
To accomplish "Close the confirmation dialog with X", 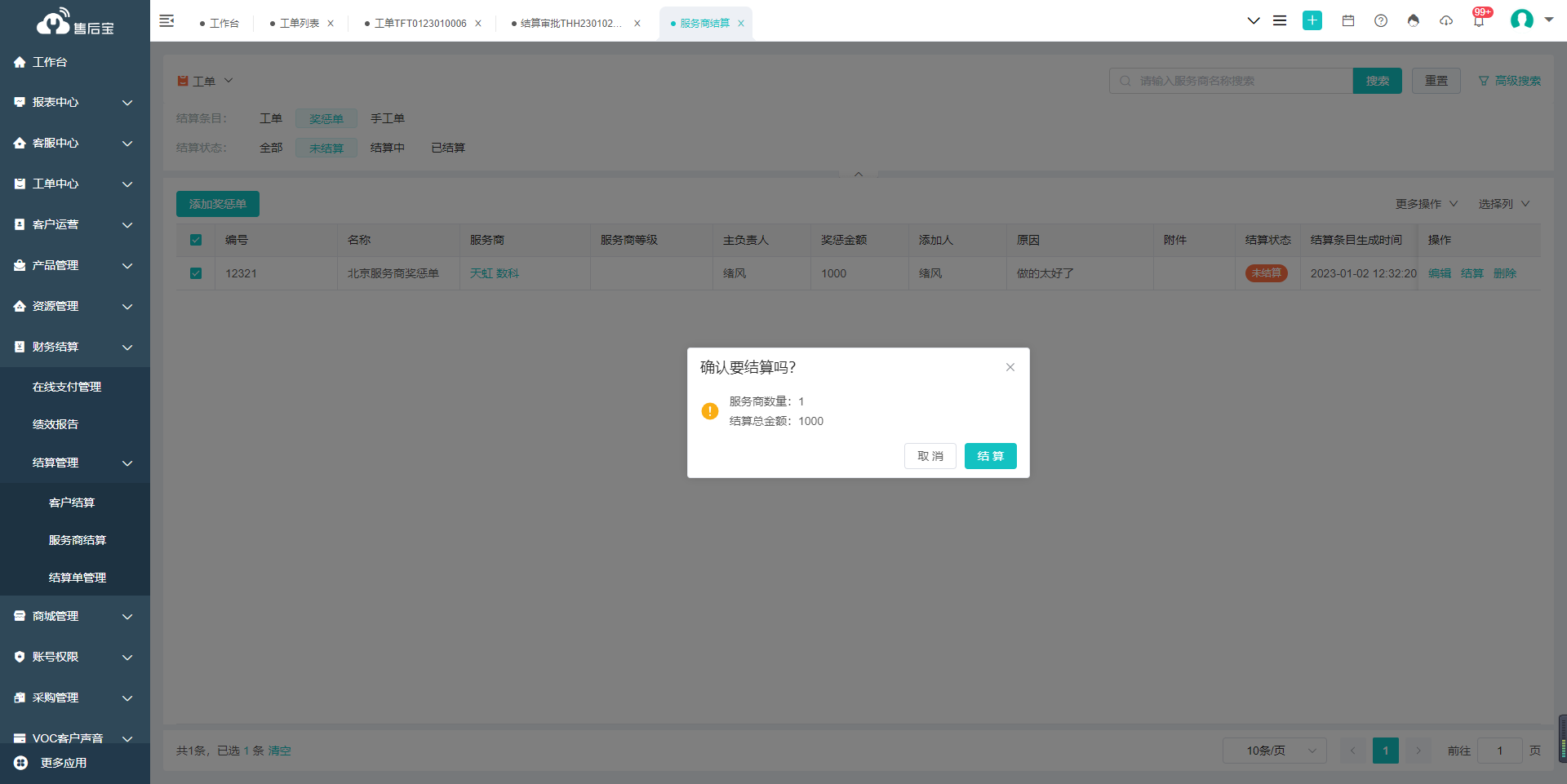I will [1010, 367].
